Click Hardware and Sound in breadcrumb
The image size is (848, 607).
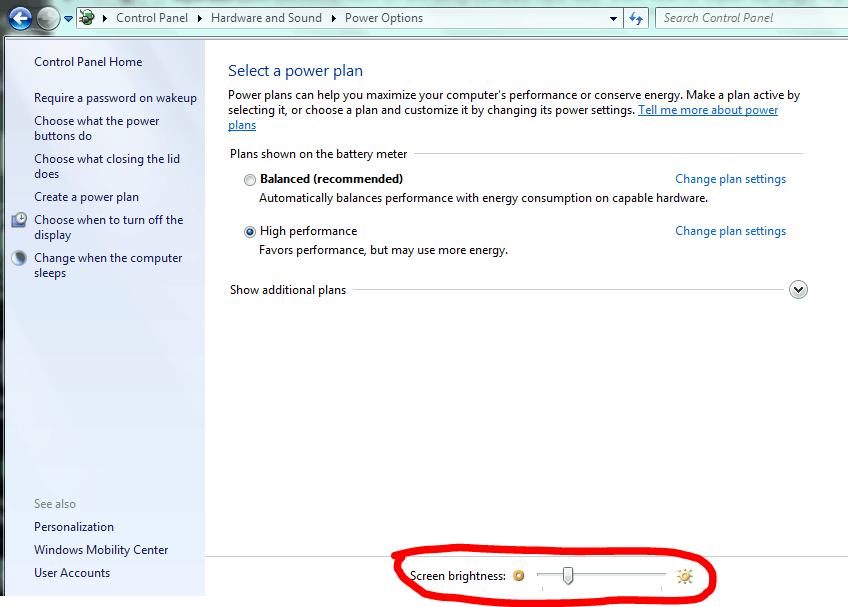(x=266, y=18)
